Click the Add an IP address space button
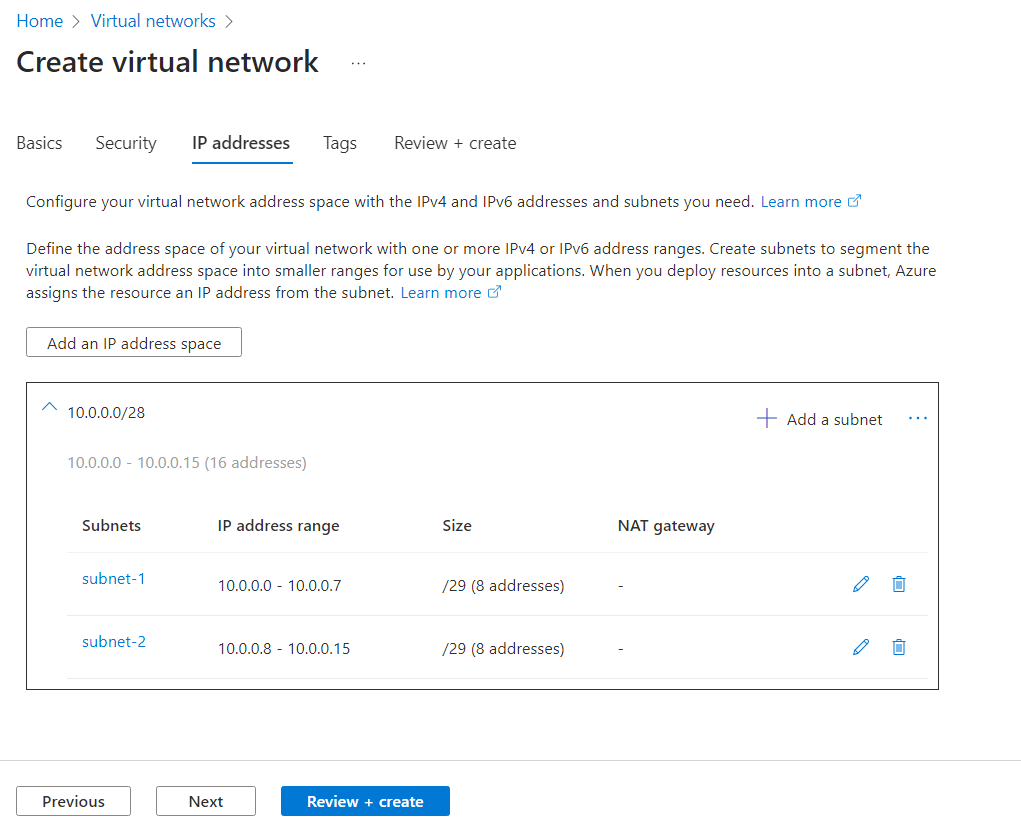 tap(133, 341)
